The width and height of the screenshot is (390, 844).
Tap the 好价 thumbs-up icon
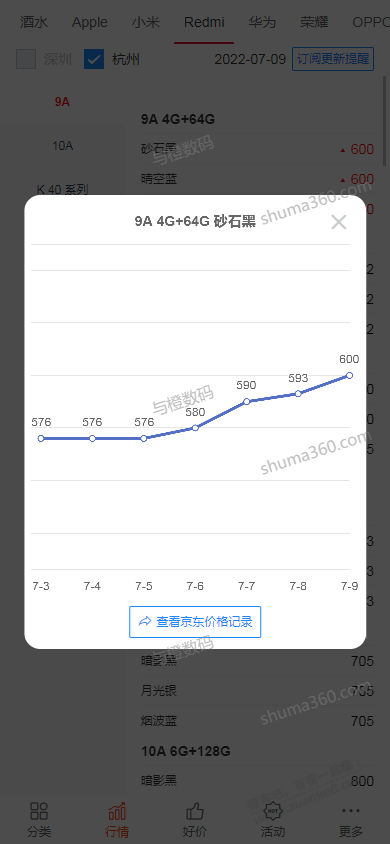[195, 810]
